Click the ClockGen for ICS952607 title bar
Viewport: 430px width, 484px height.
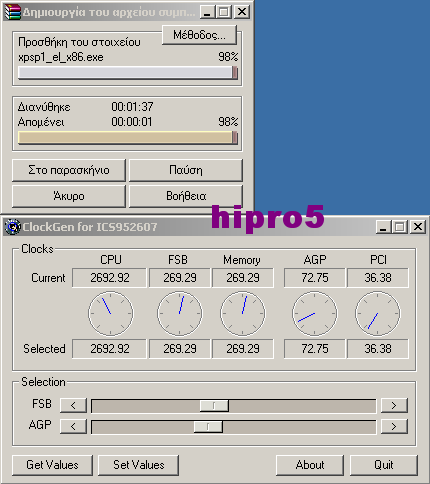coord(215,227)
